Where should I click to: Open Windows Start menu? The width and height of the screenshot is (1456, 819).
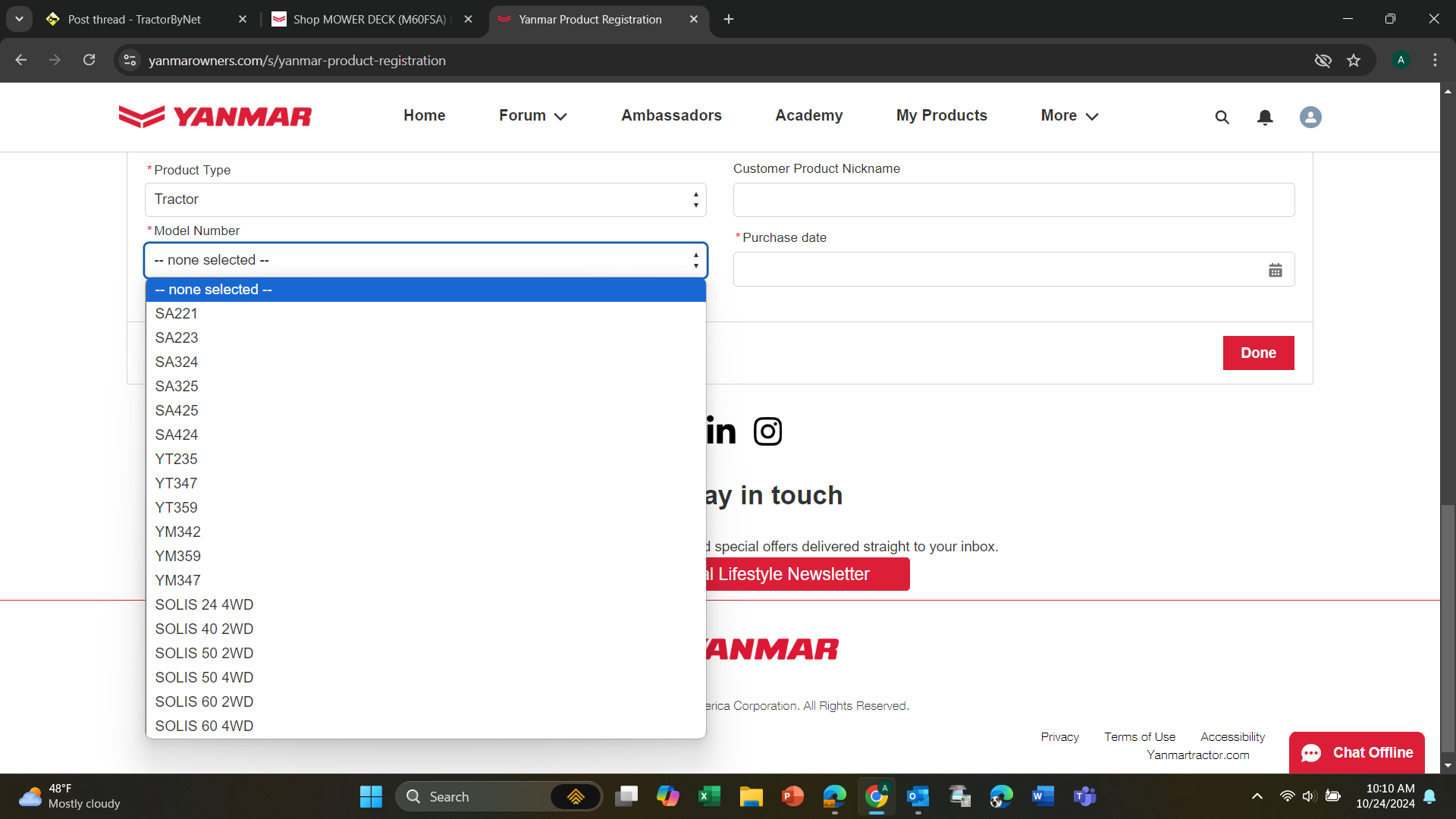click(371, 796)
